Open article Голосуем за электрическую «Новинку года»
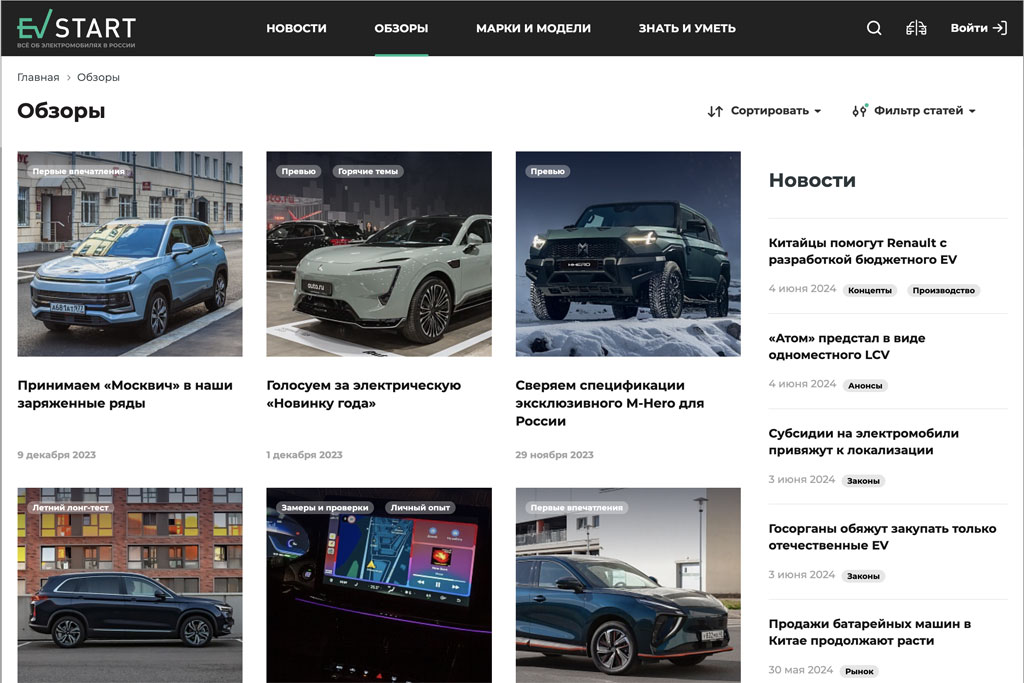1024x683 pixels. point(364,394)
